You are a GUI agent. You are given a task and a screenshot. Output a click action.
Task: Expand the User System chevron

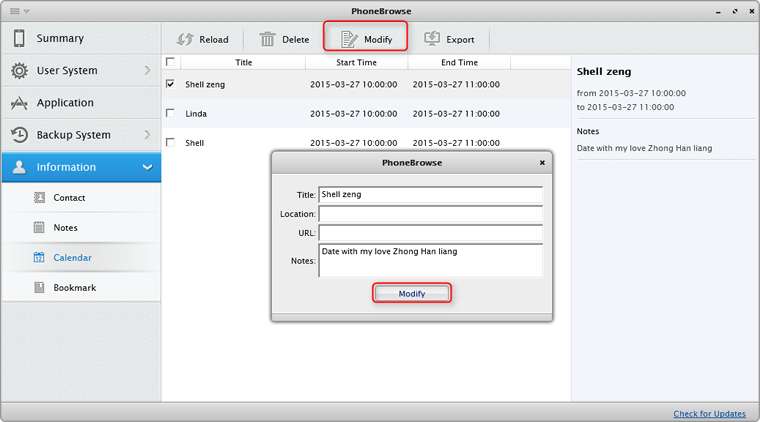[x=147, y=71]
